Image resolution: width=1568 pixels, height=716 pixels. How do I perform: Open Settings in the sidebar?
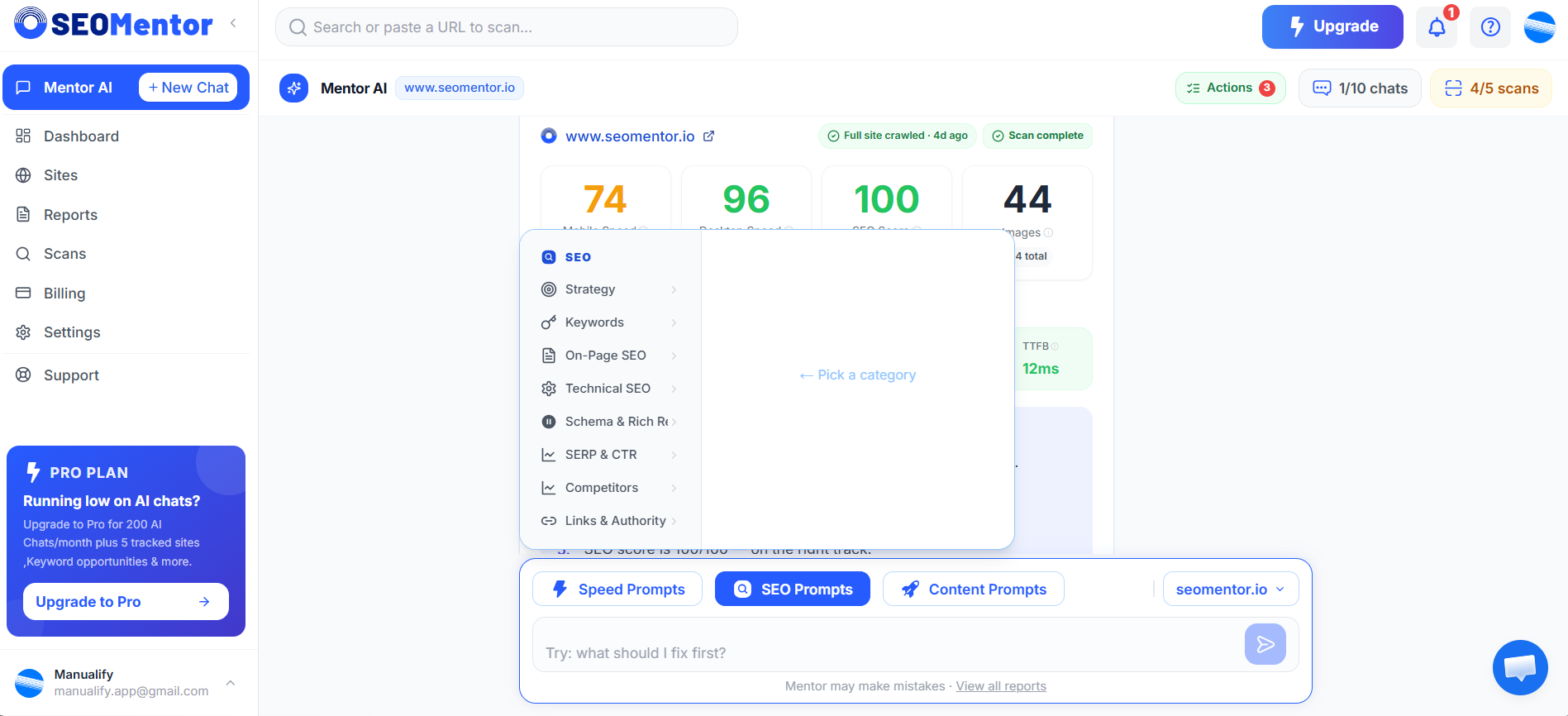[x=126, y=332]
